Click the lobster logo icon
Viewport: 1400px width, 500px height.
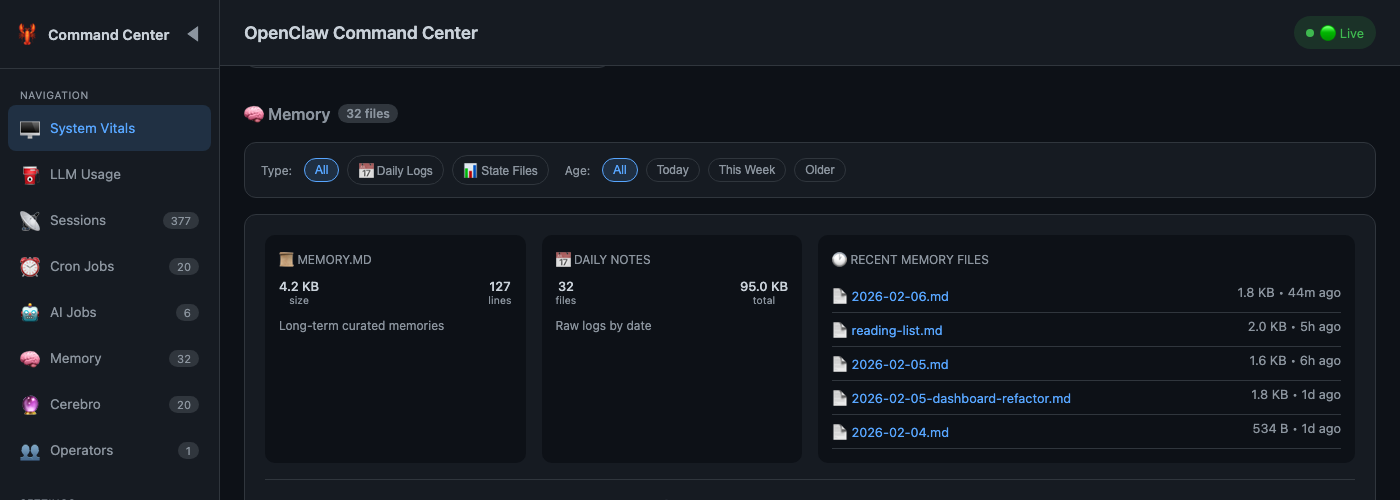coord(27,34)
